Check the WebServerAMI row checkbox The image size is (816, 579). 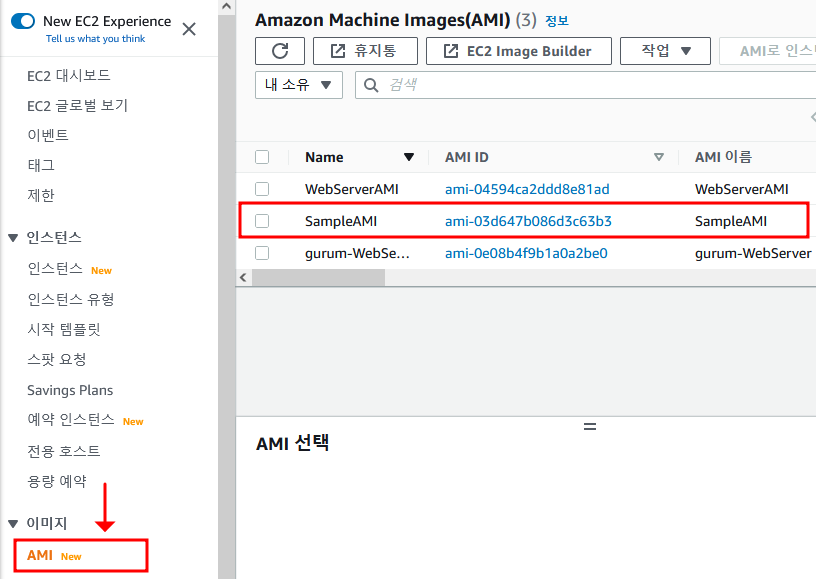point(262,189)
